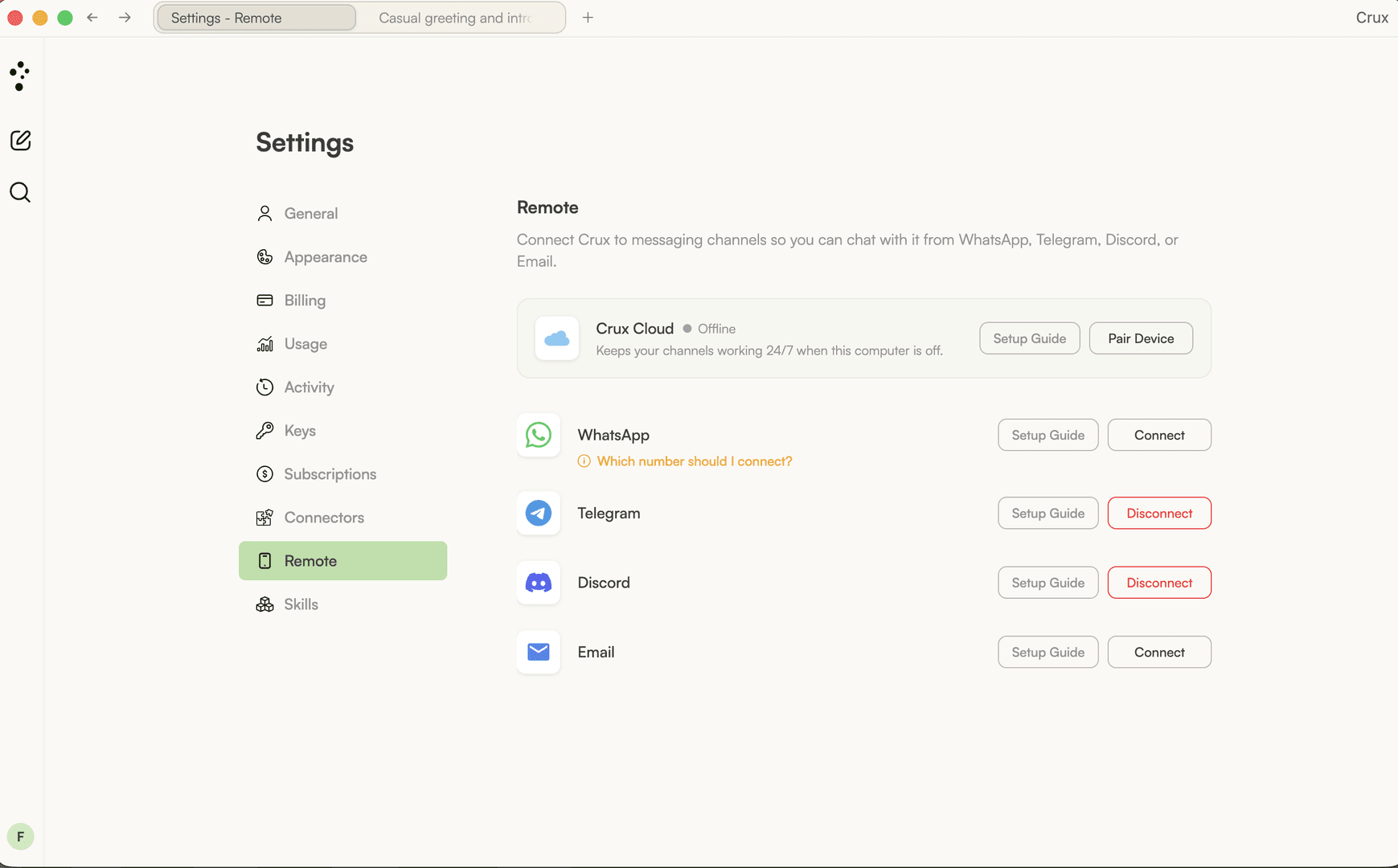
Task: Open search with magnifier icon
Action: pos(20,192)
